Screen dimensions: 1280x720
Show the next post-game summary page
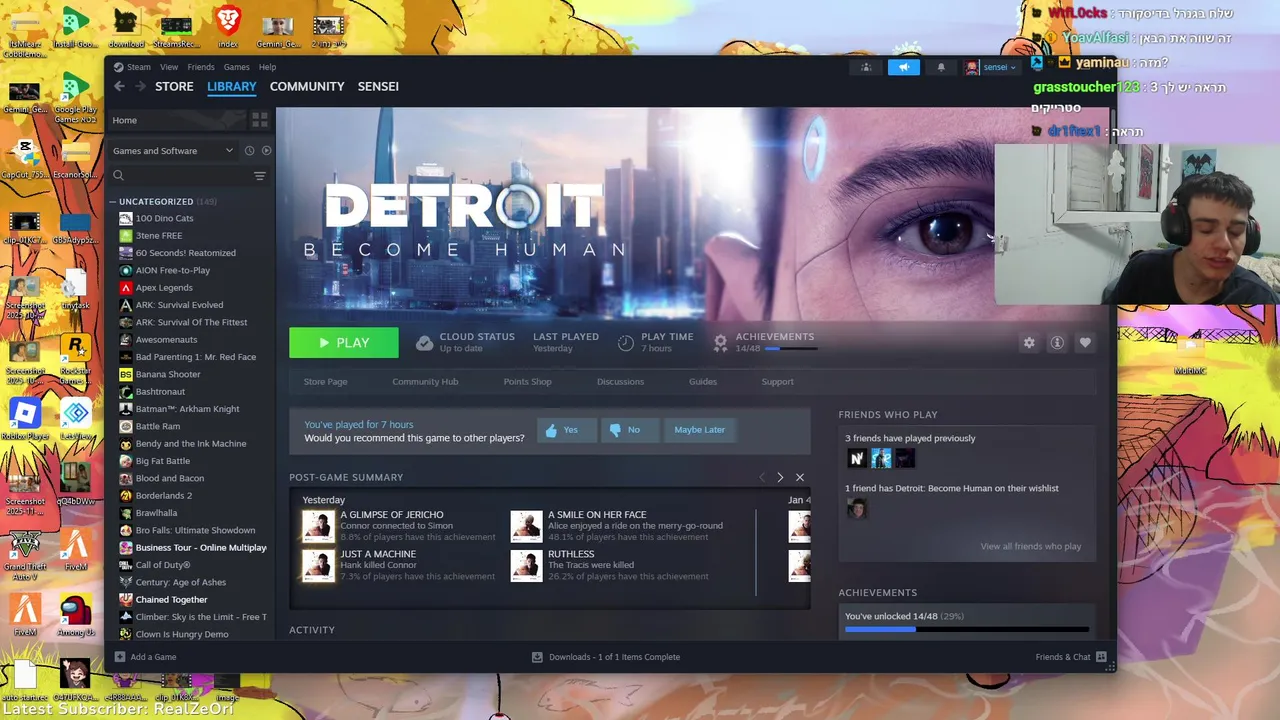780,478
